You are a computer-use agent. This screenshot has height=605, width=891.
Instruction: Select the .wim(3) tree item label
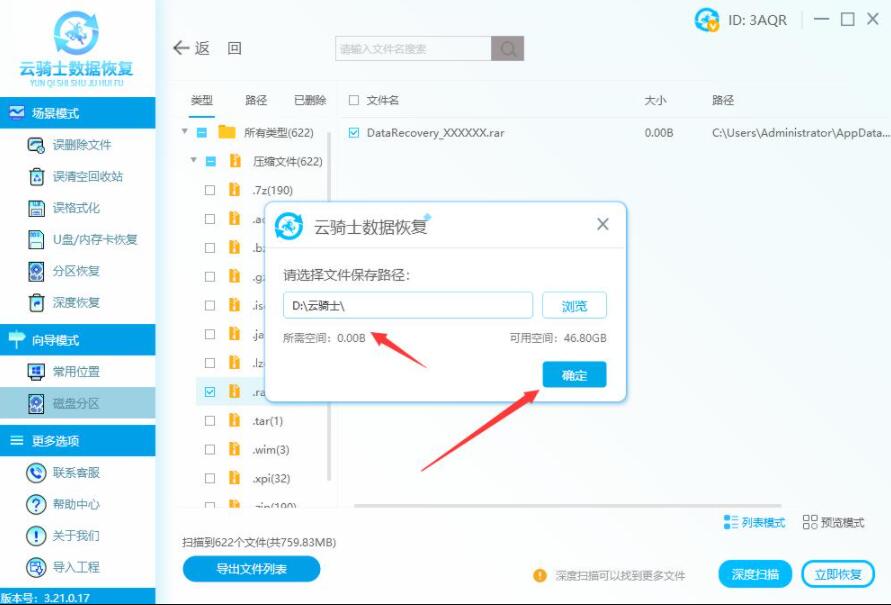(x=271, y=450)
